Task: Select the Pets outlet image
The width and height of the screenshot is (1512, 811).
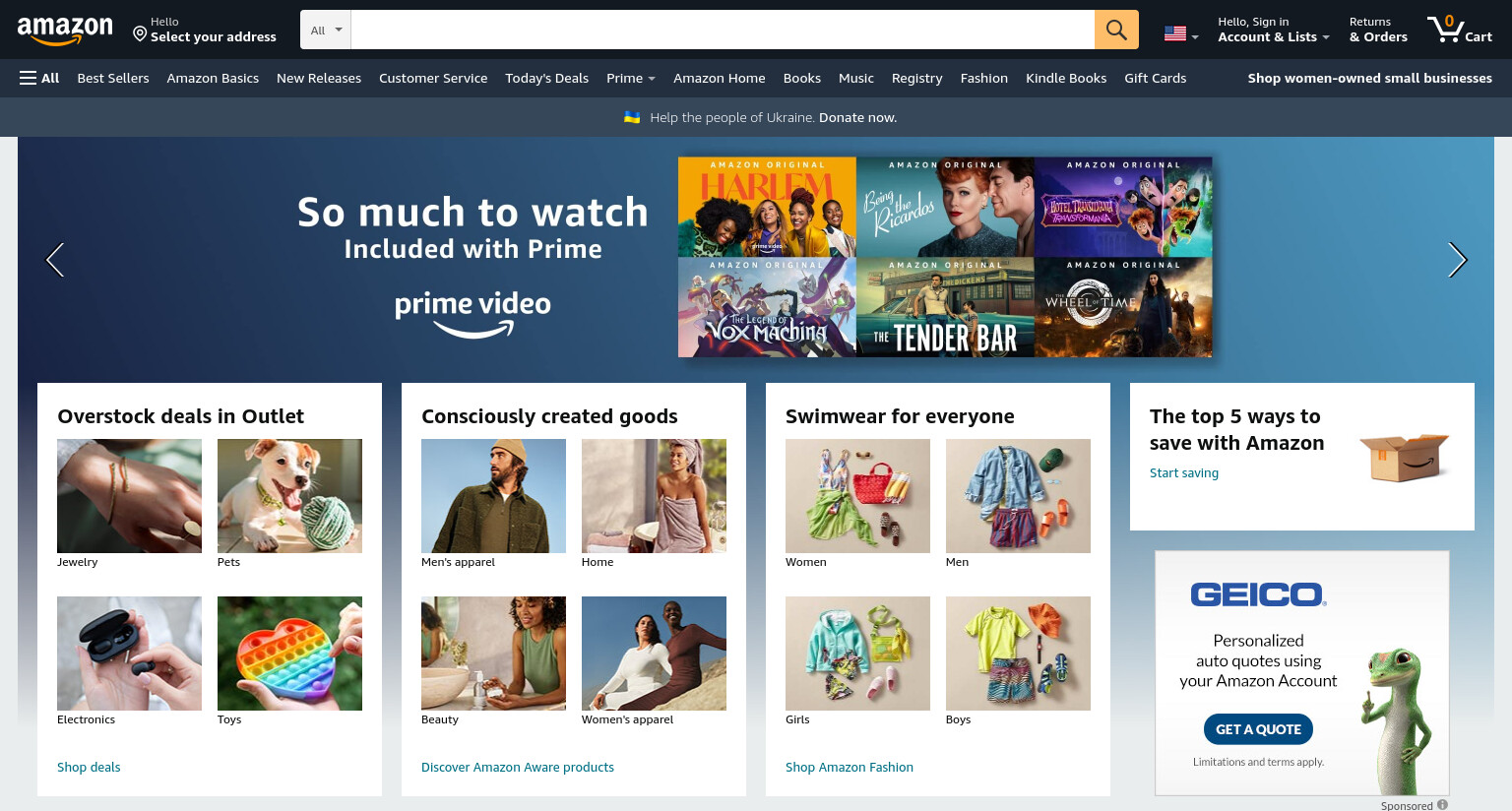Action: pos(289,496)
